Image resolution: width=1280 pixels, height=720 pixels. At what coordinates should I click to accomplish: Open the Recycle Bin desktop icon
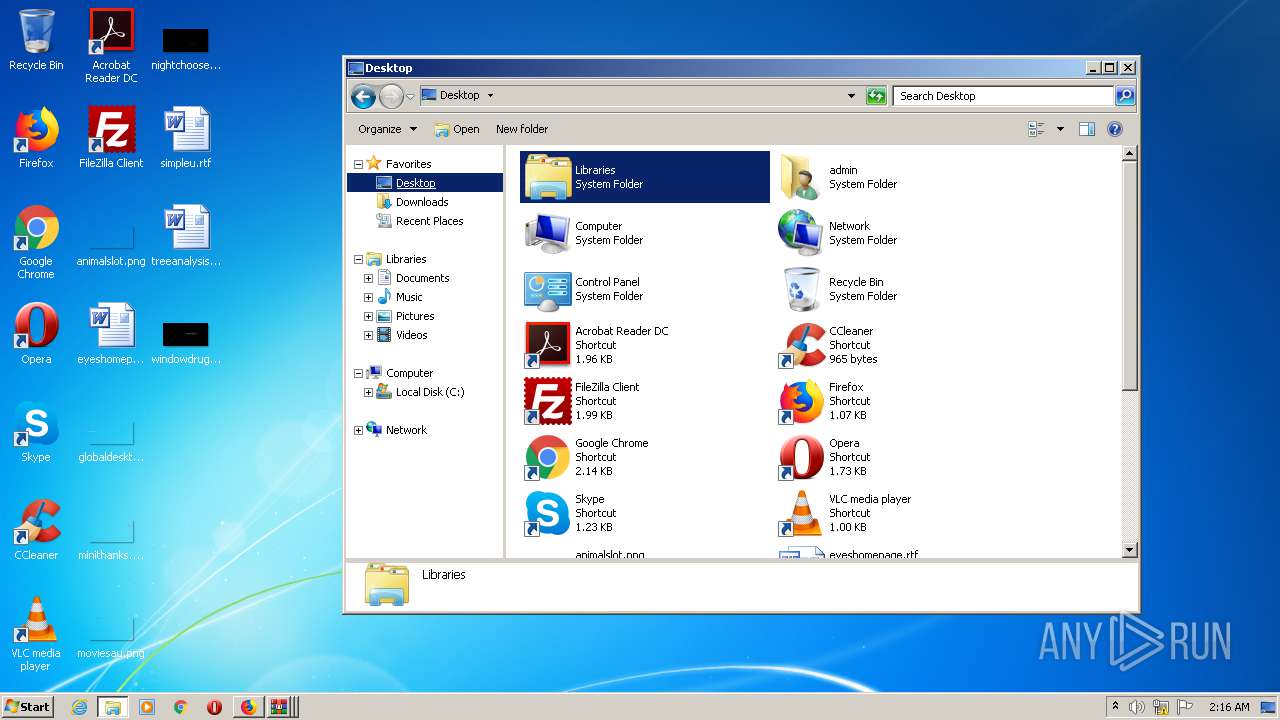pos(36,40)
